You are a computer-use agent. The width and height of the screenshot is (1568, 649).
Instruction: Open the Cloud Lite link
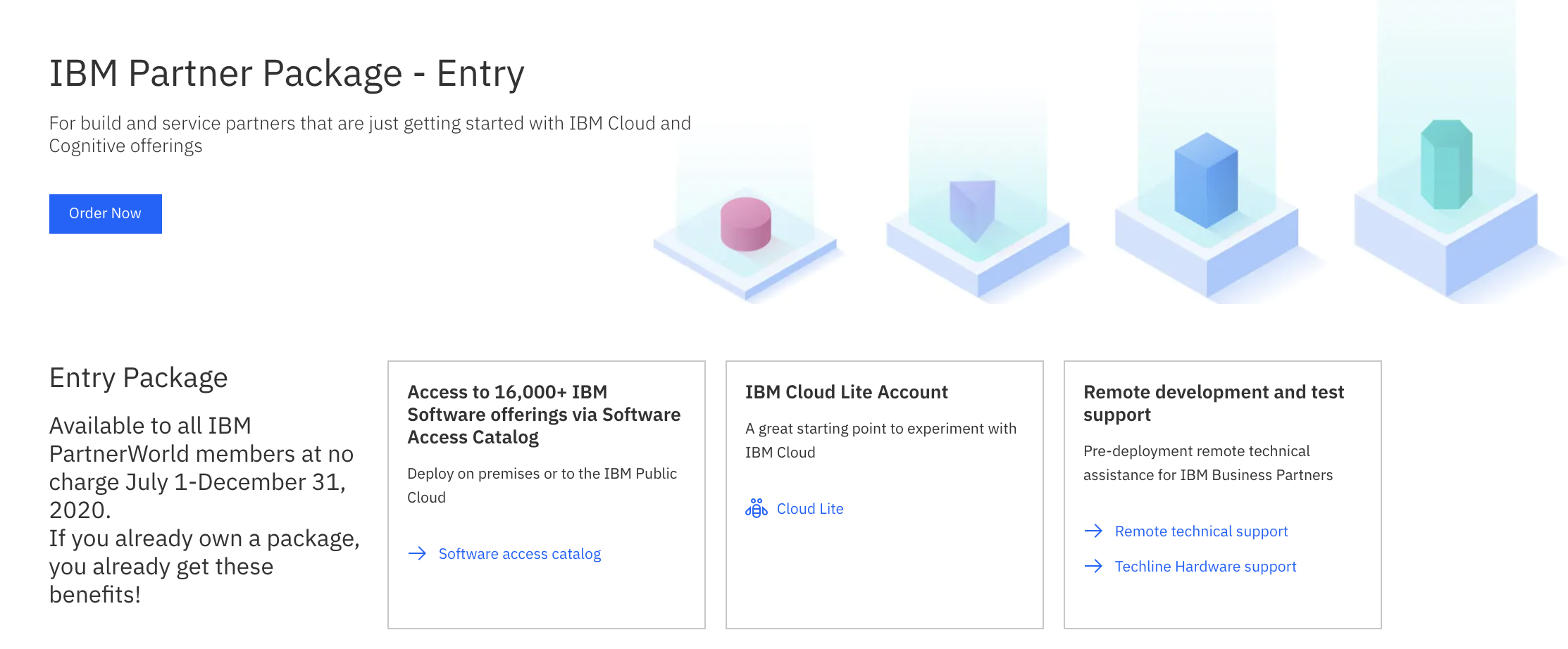pyautogui.click(x=810, y=509)
